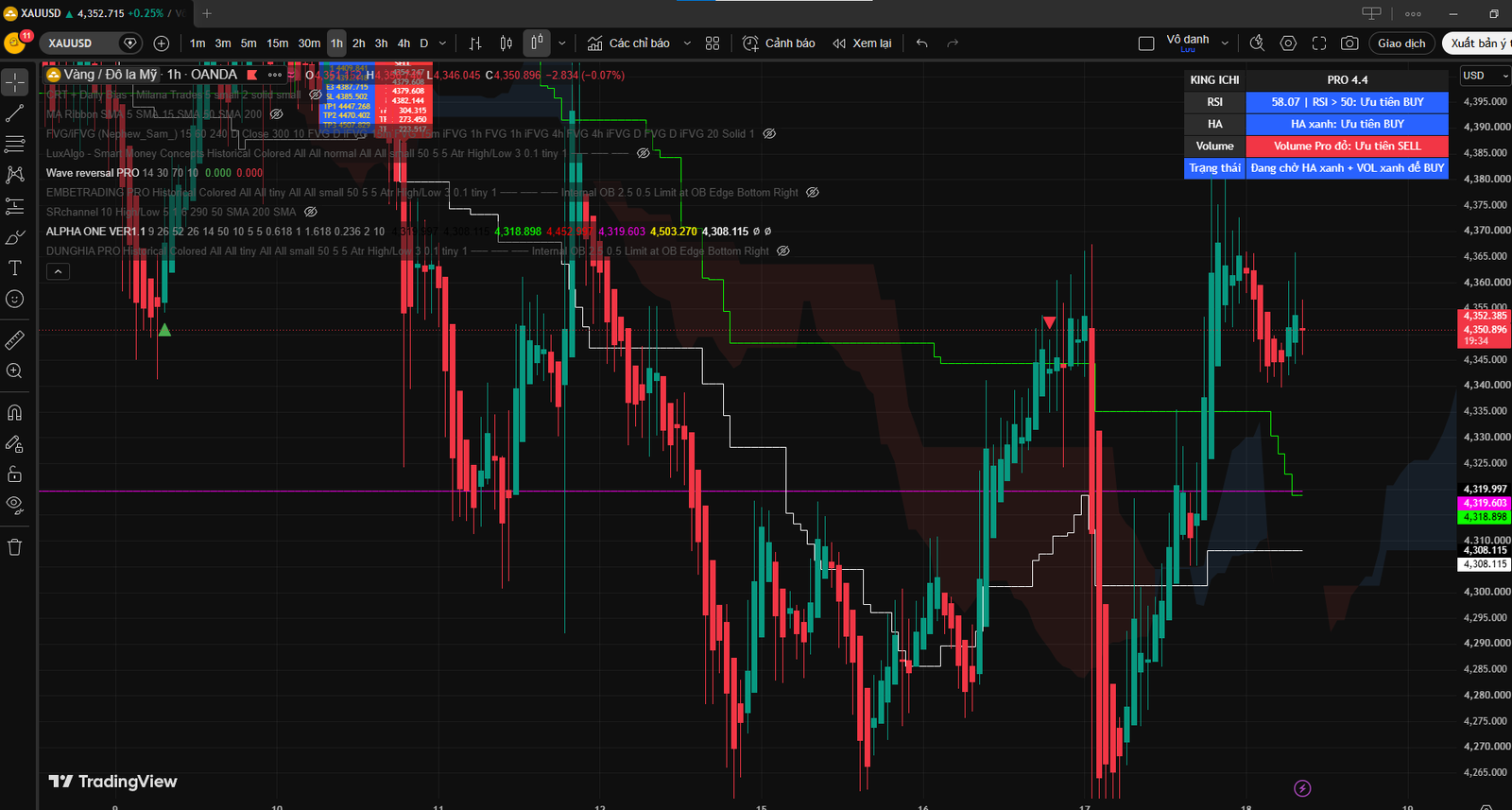Open the Cảnh báo alert button
1512x810 pixels.
[779, 43]
